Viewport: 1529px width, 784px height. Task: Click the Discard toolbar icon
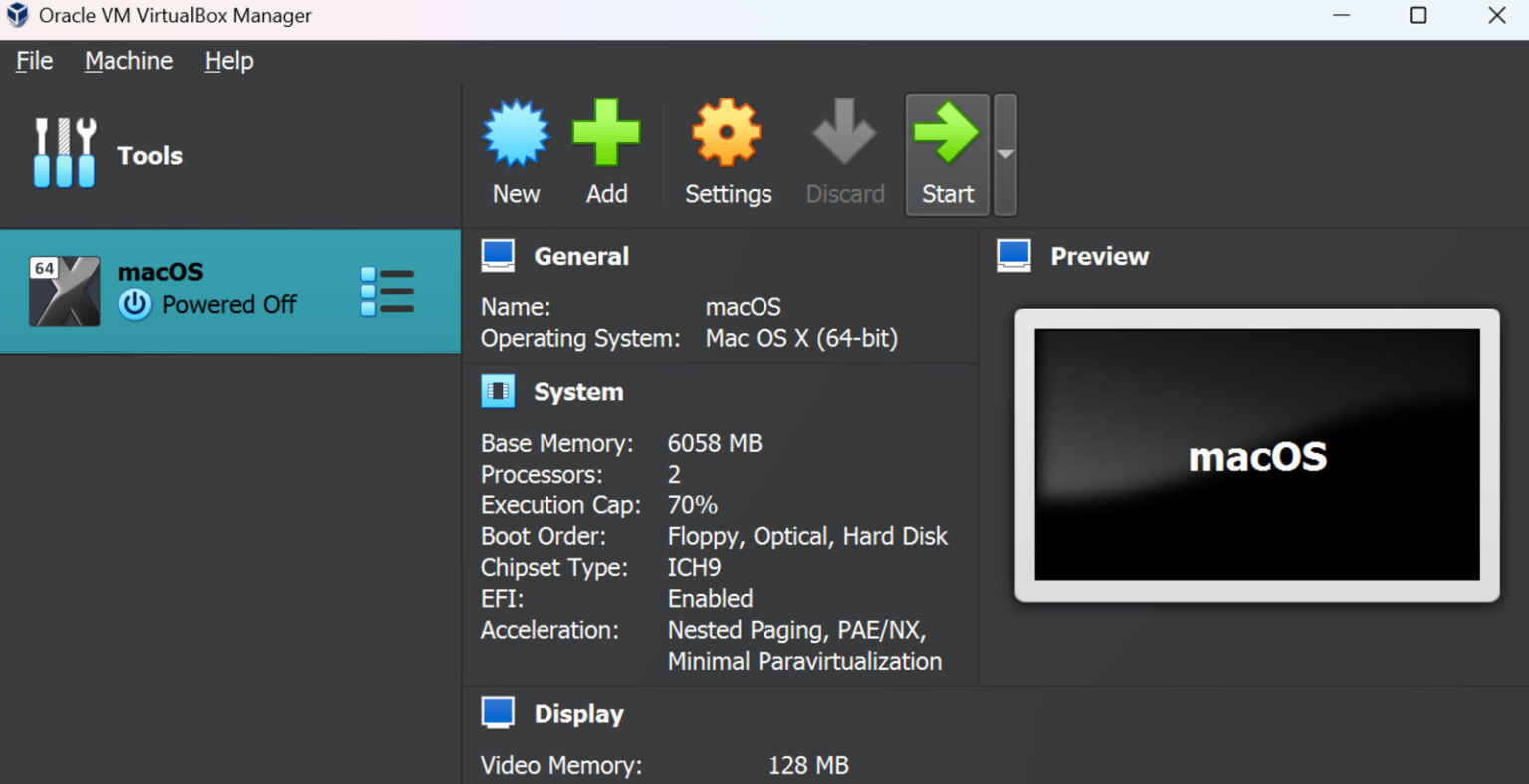click(x=843, y=134)
